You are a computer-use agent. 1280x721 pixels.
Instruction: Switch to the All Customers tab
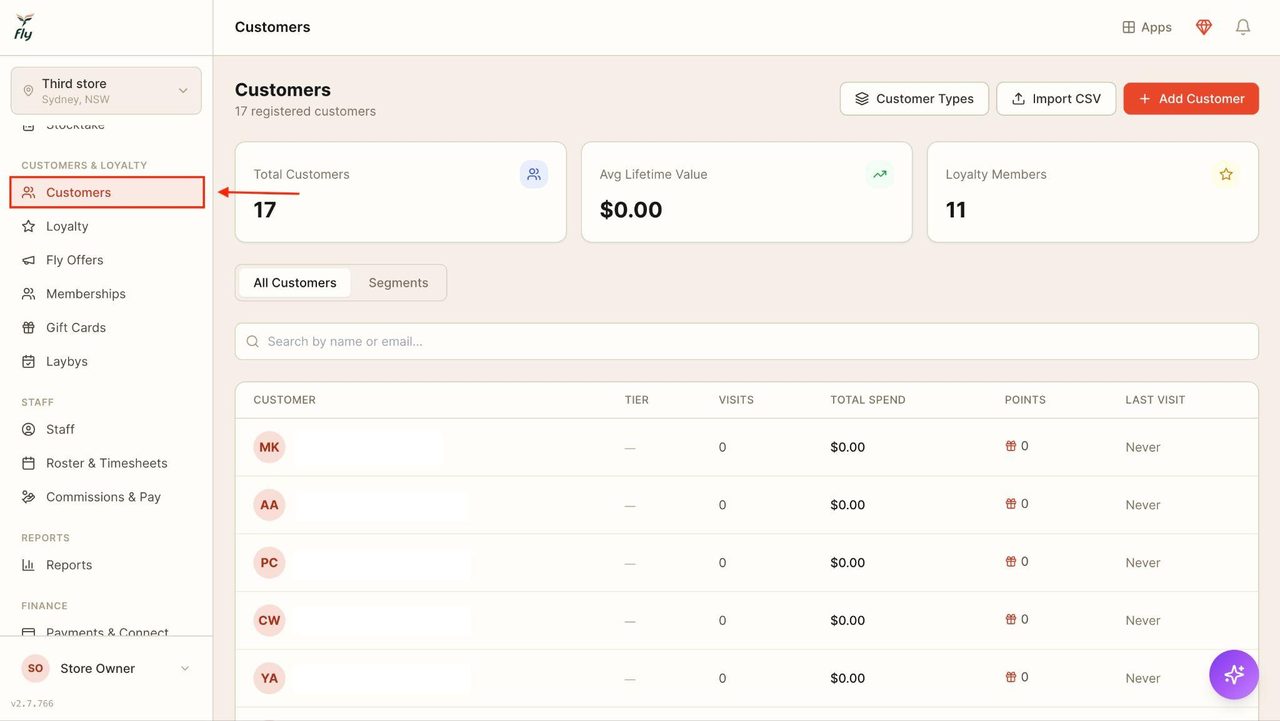point(295,283)
